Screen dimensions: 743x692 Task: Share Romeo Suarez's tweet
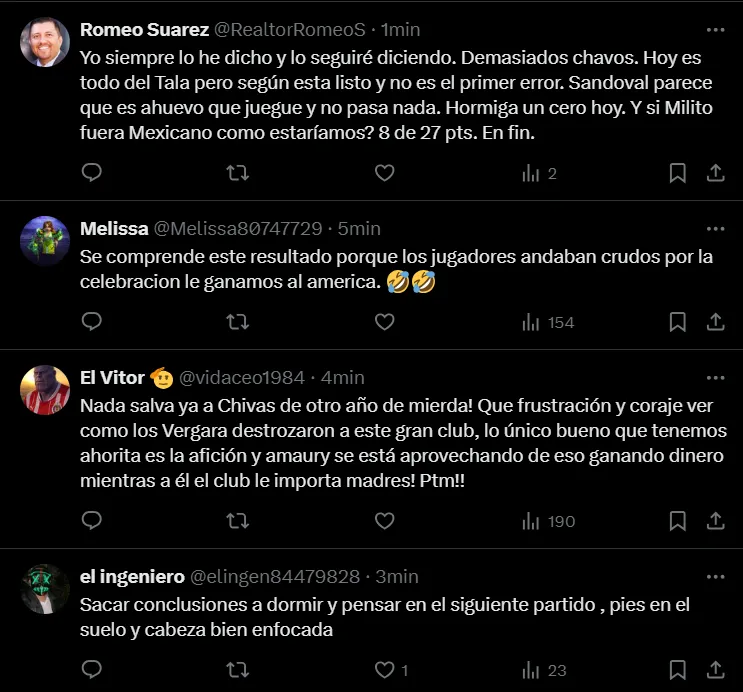point(716,173)
